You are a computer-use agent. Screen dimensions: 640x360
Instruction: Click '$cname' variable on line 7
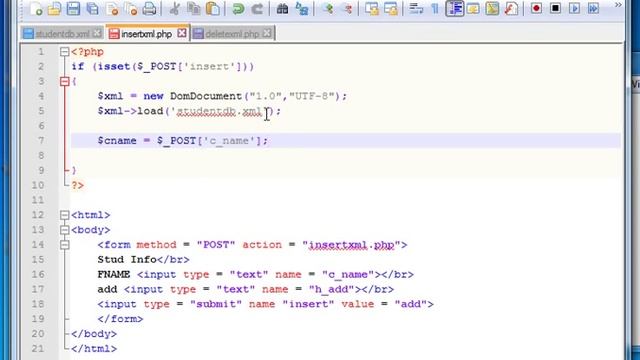click(x=117, y=141)
